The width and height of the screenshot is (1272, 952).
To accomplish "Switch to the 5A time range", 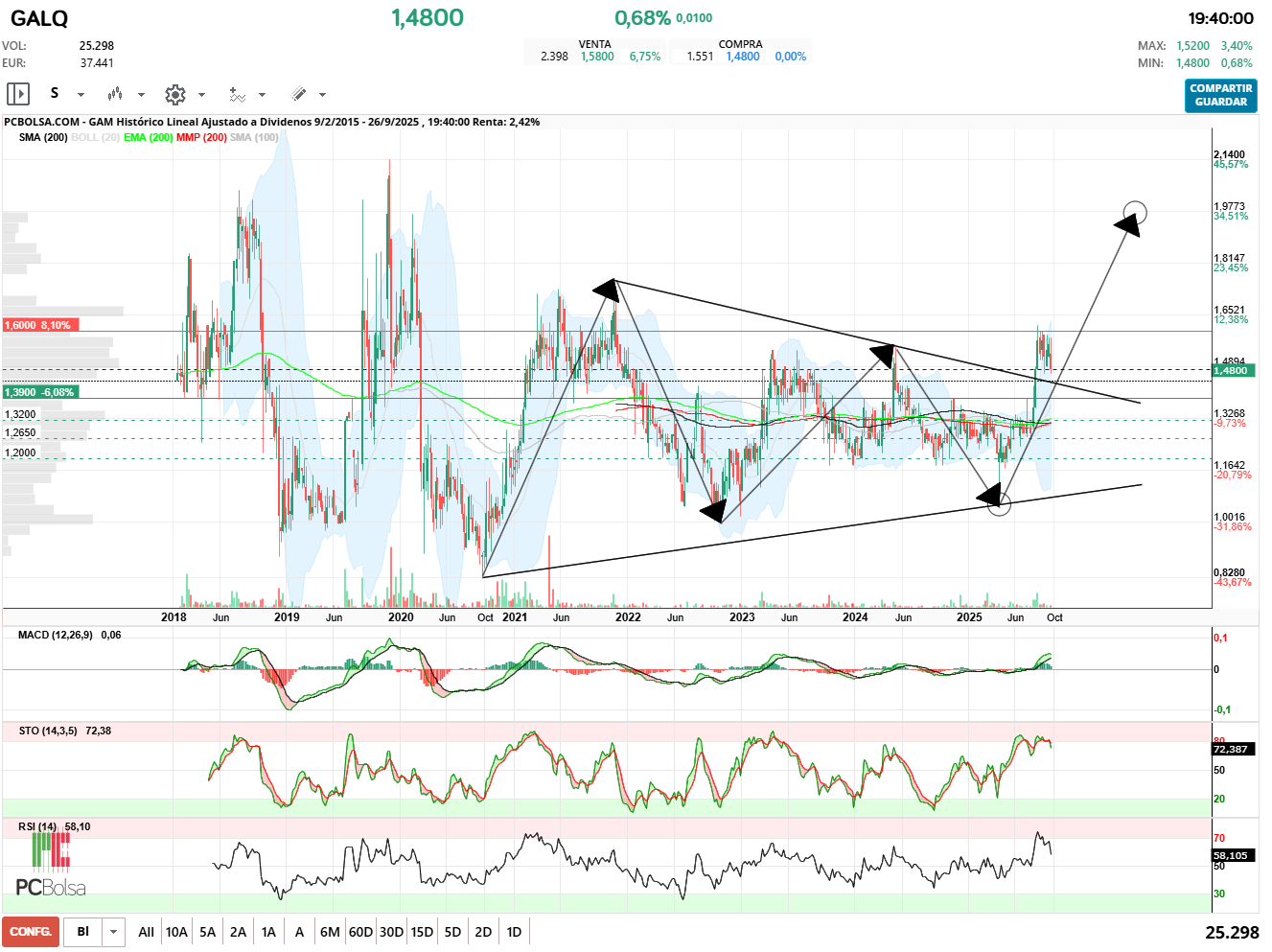I will tap(207, 932).
